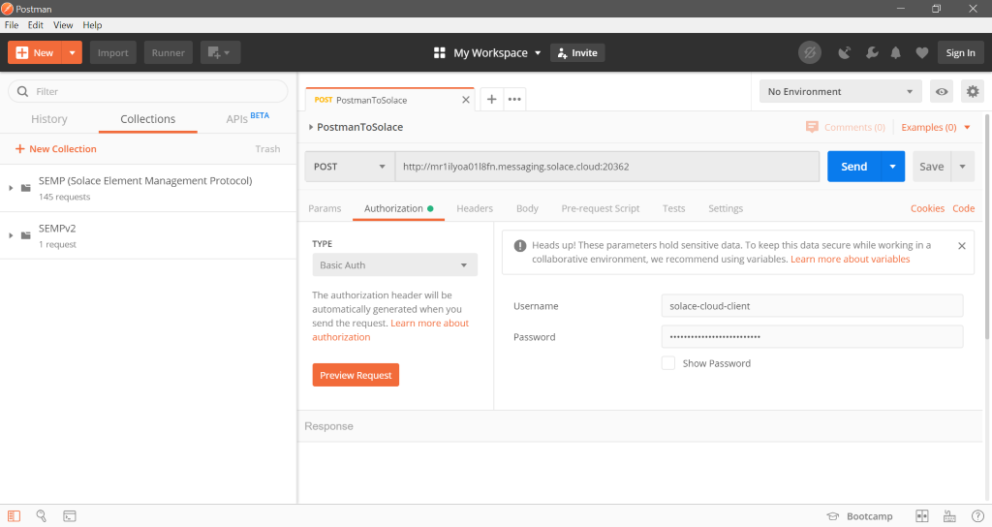
Task: Toggle the Show Password checkbox
Action: [668, 363]
